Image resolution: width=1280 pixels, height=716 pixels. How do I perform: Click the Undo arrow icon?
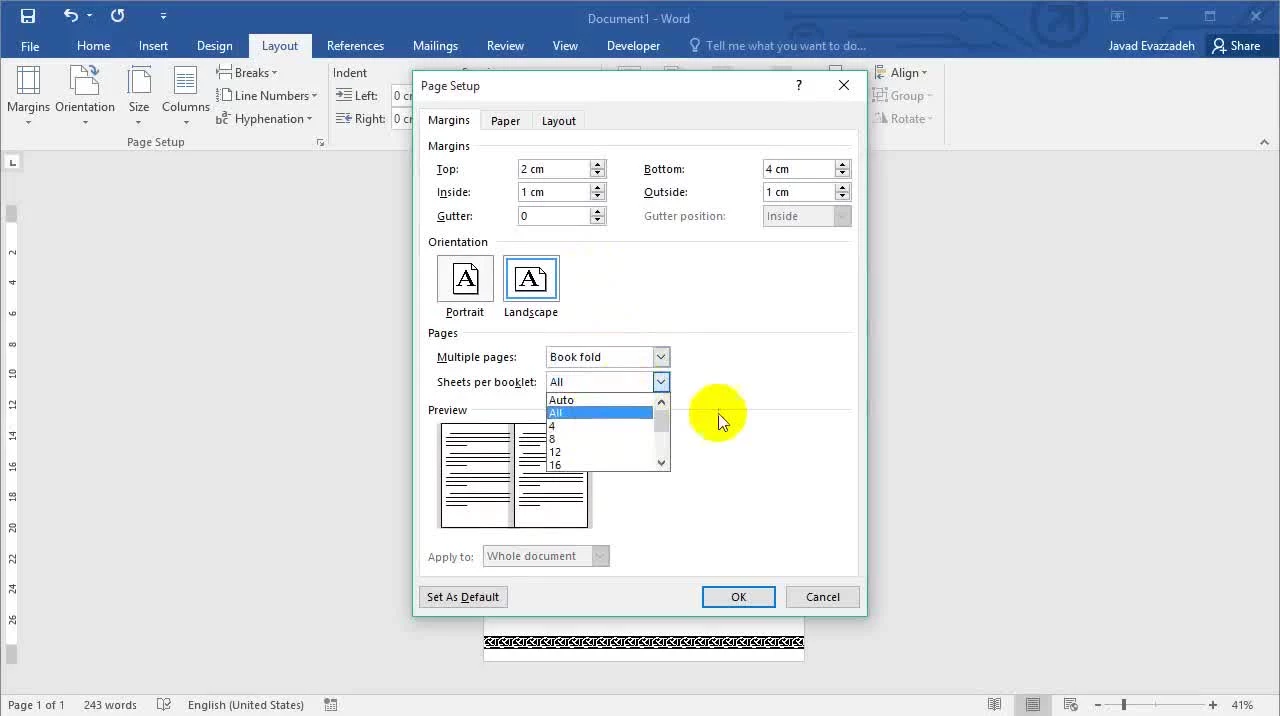coord(70,16)
